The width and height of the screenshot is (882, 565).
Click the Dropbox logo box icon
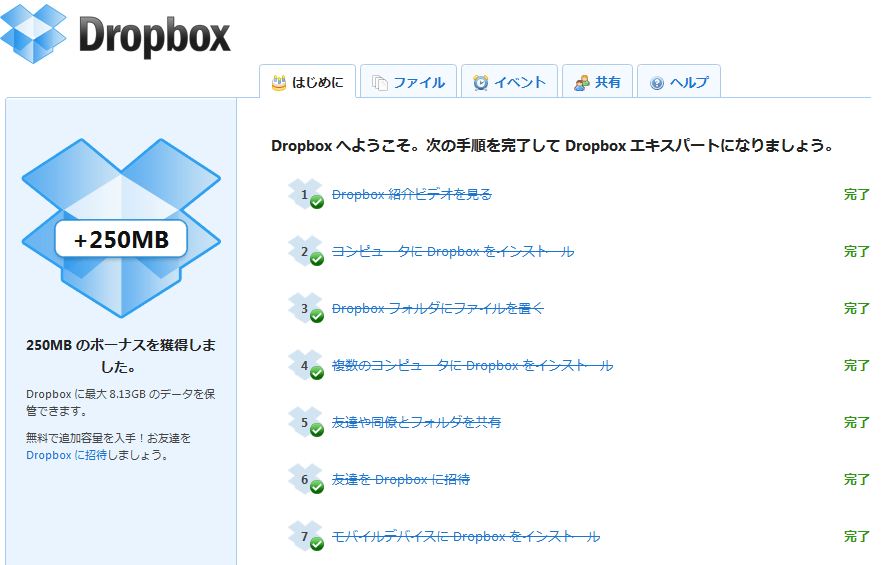point(33,33)
